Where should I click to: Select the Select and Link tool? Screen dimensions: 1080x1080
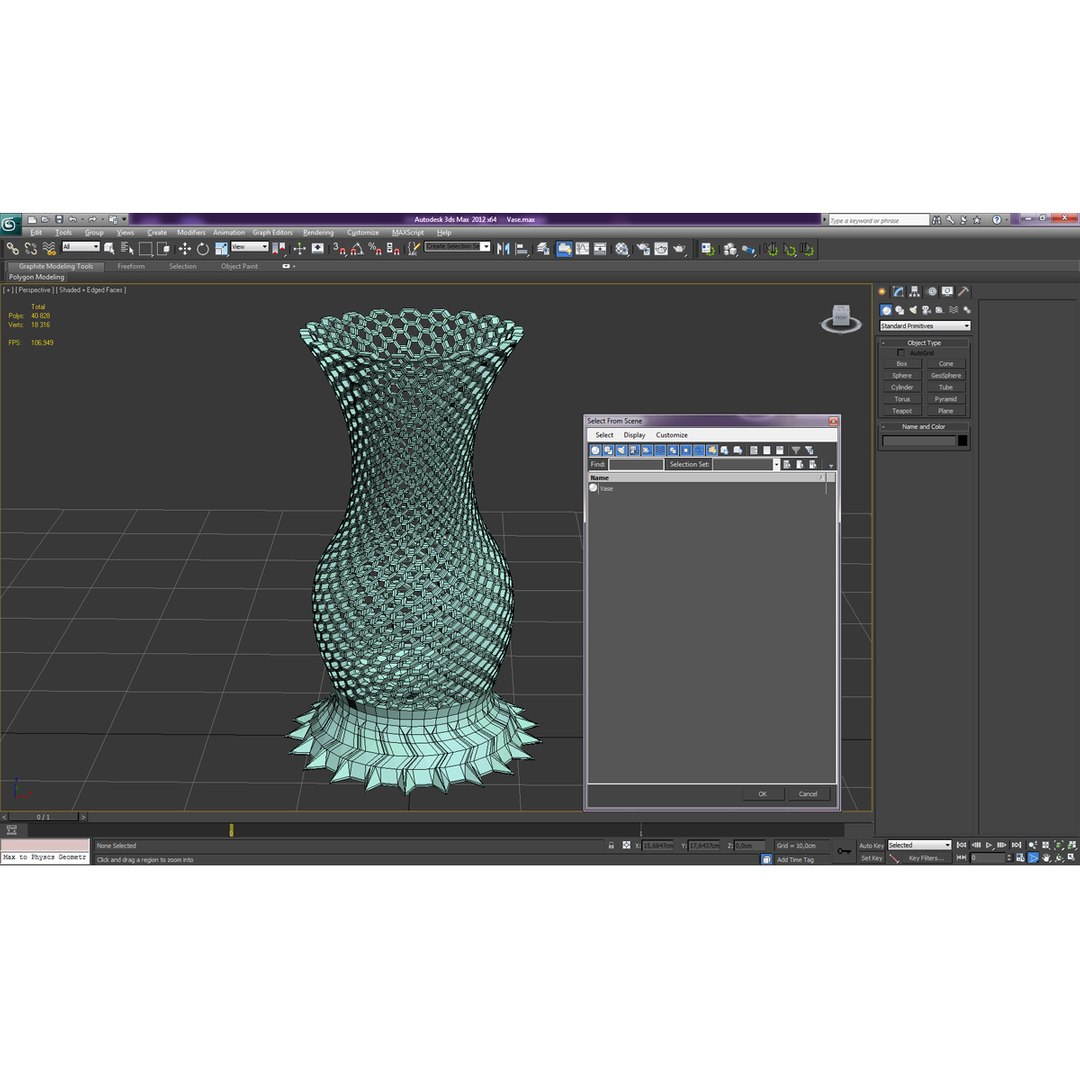pyautogui.click(x=12, y=249)
